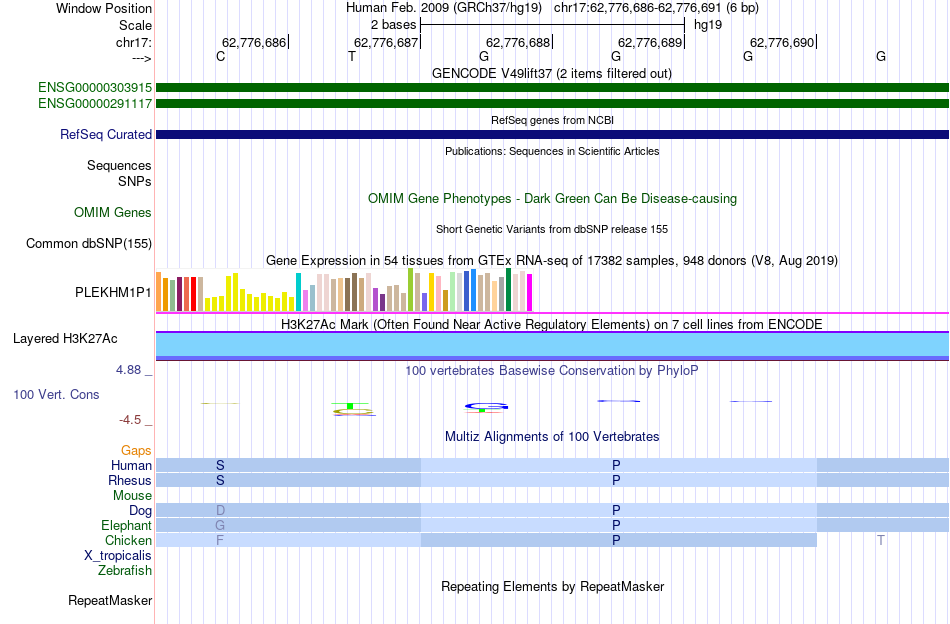The image size is (950, 624).
Task: Click the Gaps alignment label
Action: tap(136, 450)
